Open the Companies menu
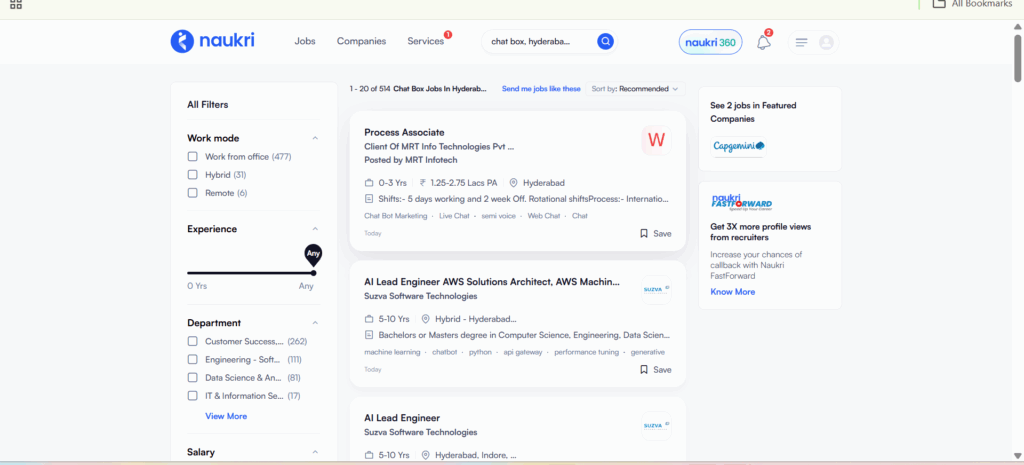1024x465 pixels. coord(361,41)
